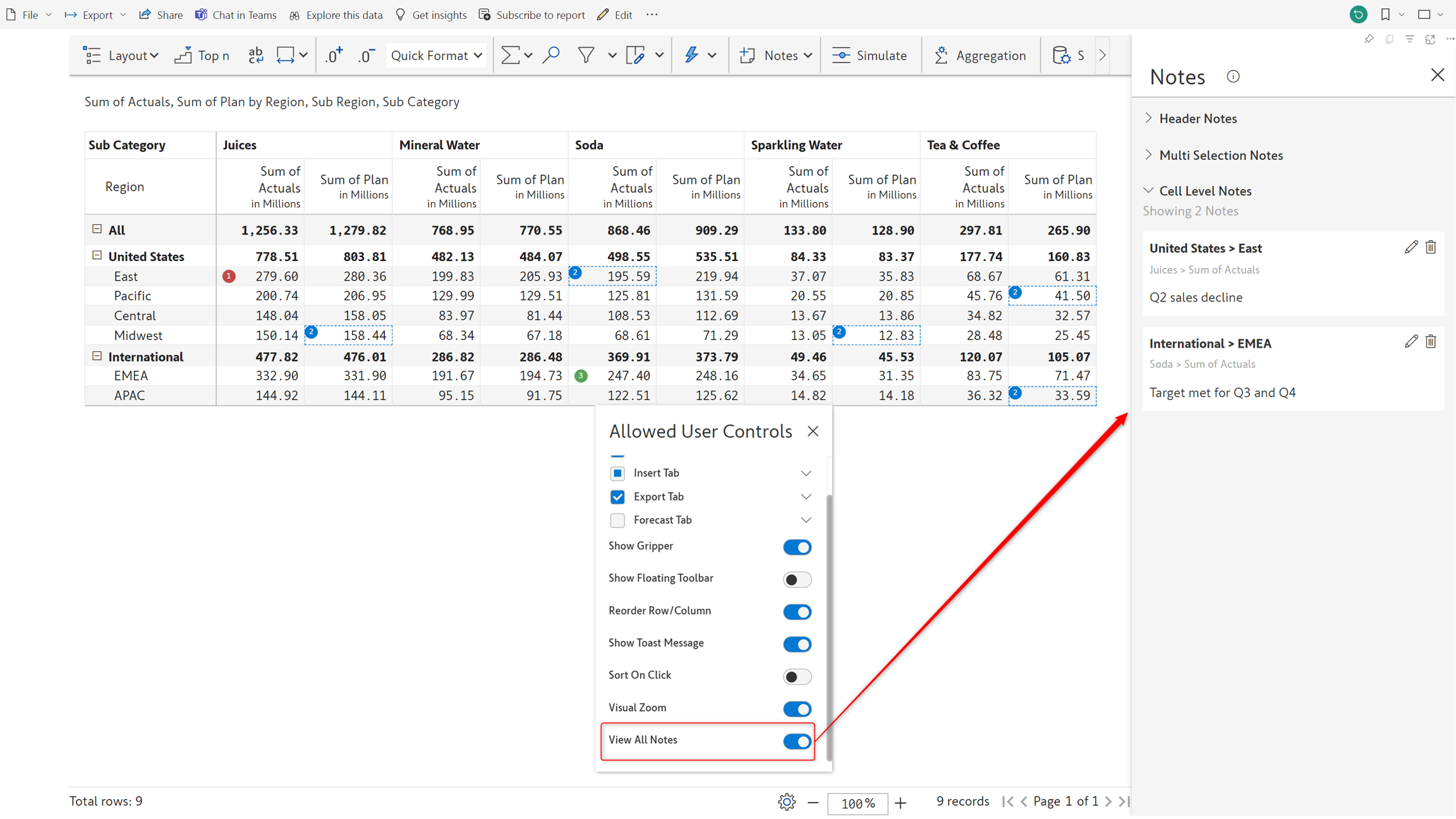
Task: Open Quick Format dropdown
Action: pyautogui.click(x=436, y=56)
